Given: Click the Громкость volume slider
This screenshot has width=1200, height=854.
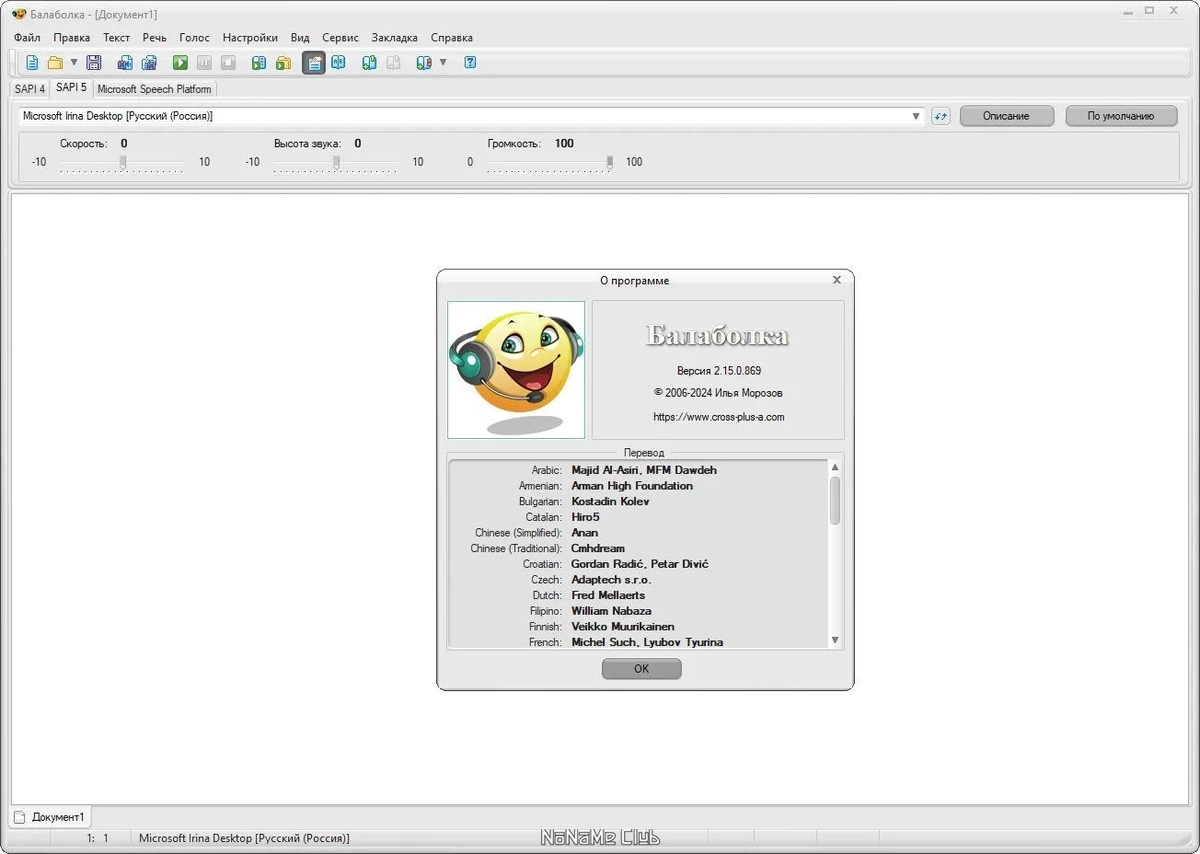Looking at the screenshot, I should click(x=549, y=162).
